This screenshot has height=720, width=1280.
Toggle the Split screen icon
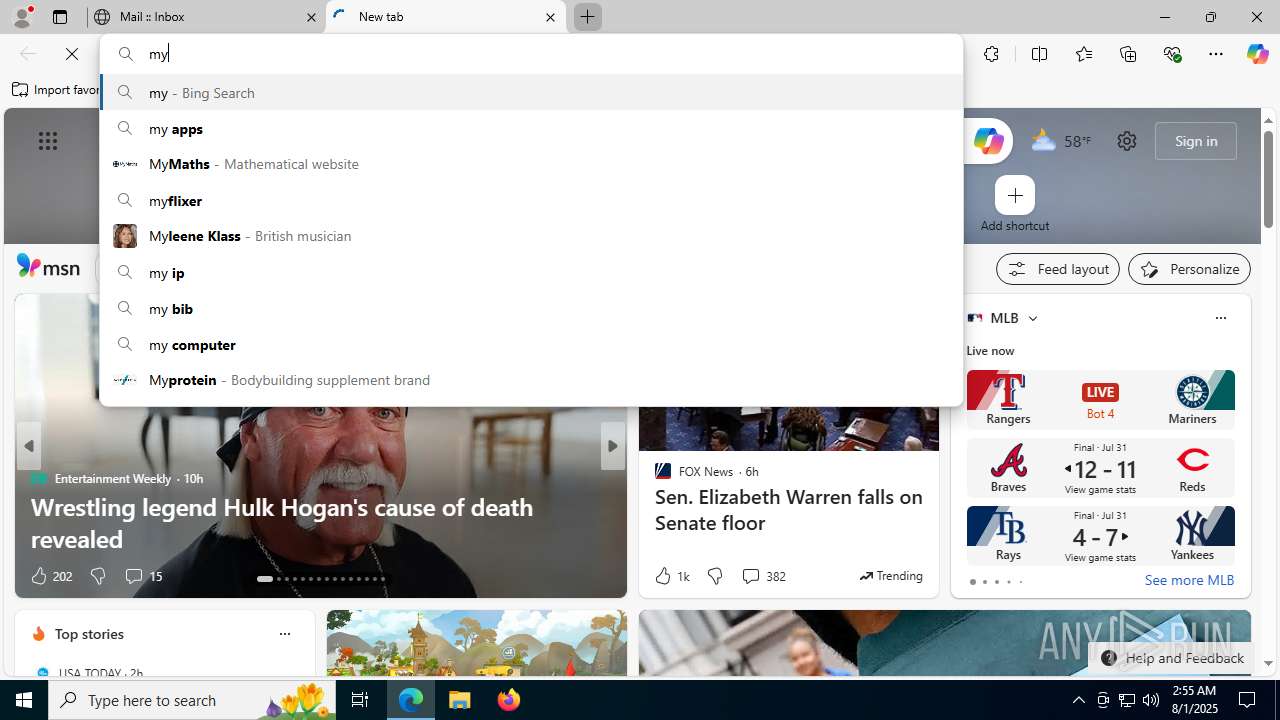pos(1039,54)
